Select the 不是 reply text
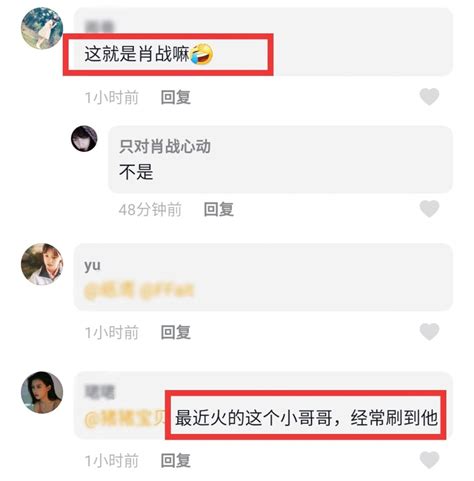This screenshot has width=474, height=481. point(136,172)
